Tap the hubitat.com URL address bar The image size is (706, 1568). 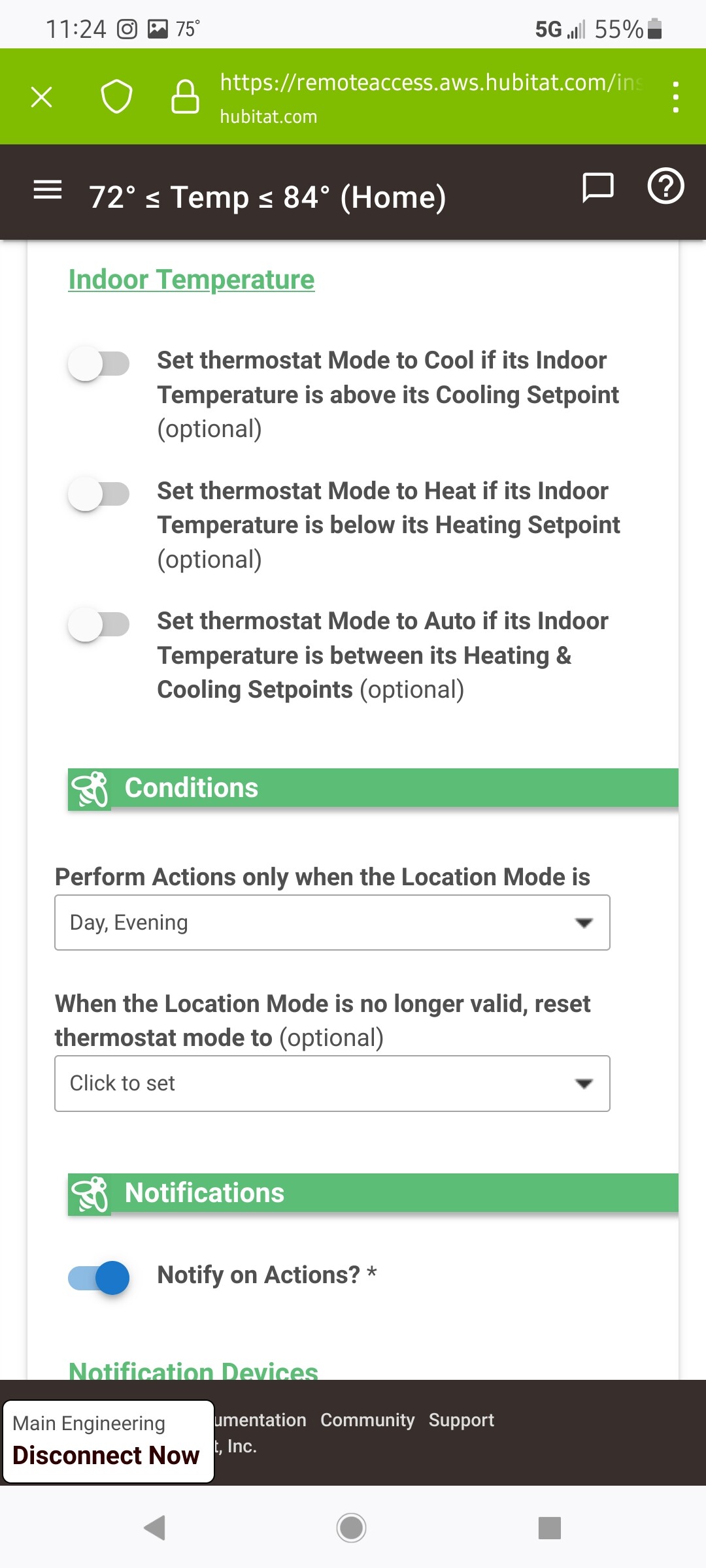431,97
